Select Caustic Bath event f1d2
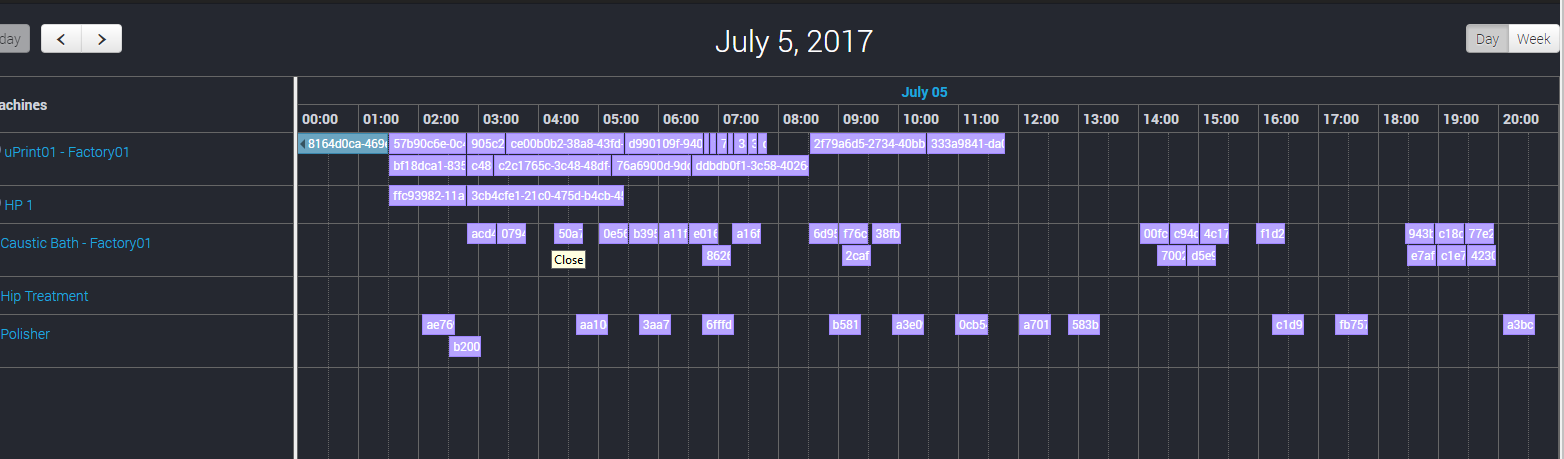Image resolution: width=1564 pixels, height=459 pixels. point(1271,235)
